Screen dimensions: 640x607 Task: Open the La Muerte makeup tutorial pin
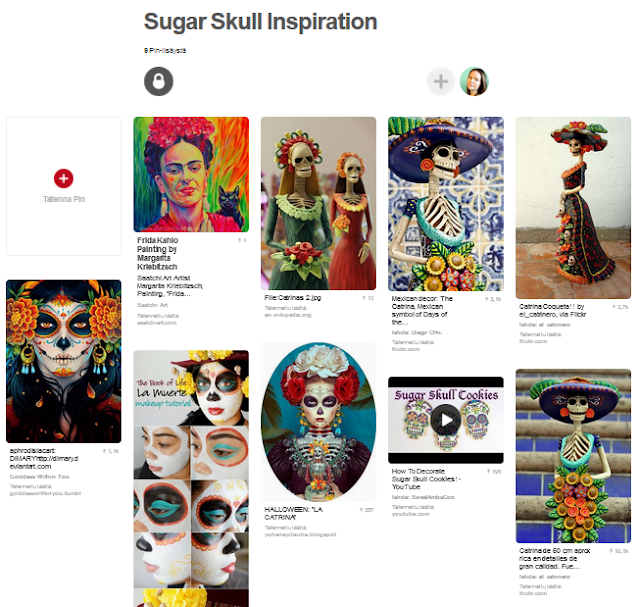click(x=191, y=478)
